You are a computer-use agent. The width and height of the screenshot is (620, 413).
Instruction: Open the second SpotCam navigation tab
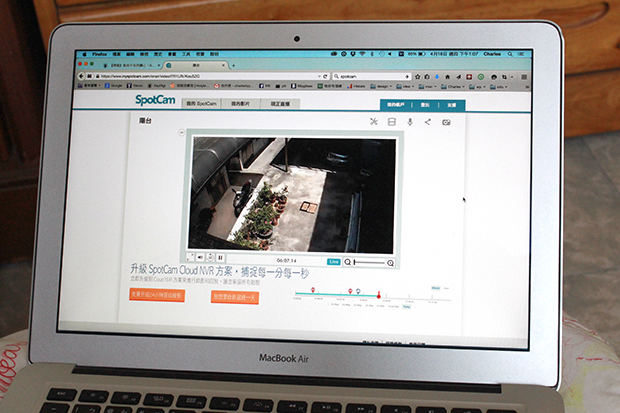pos(240,104)
